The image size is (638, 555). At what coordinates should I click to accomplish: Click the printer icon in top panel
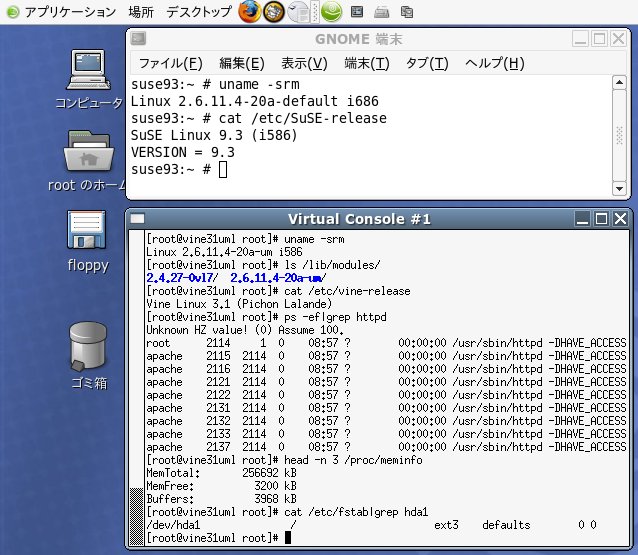382,12
